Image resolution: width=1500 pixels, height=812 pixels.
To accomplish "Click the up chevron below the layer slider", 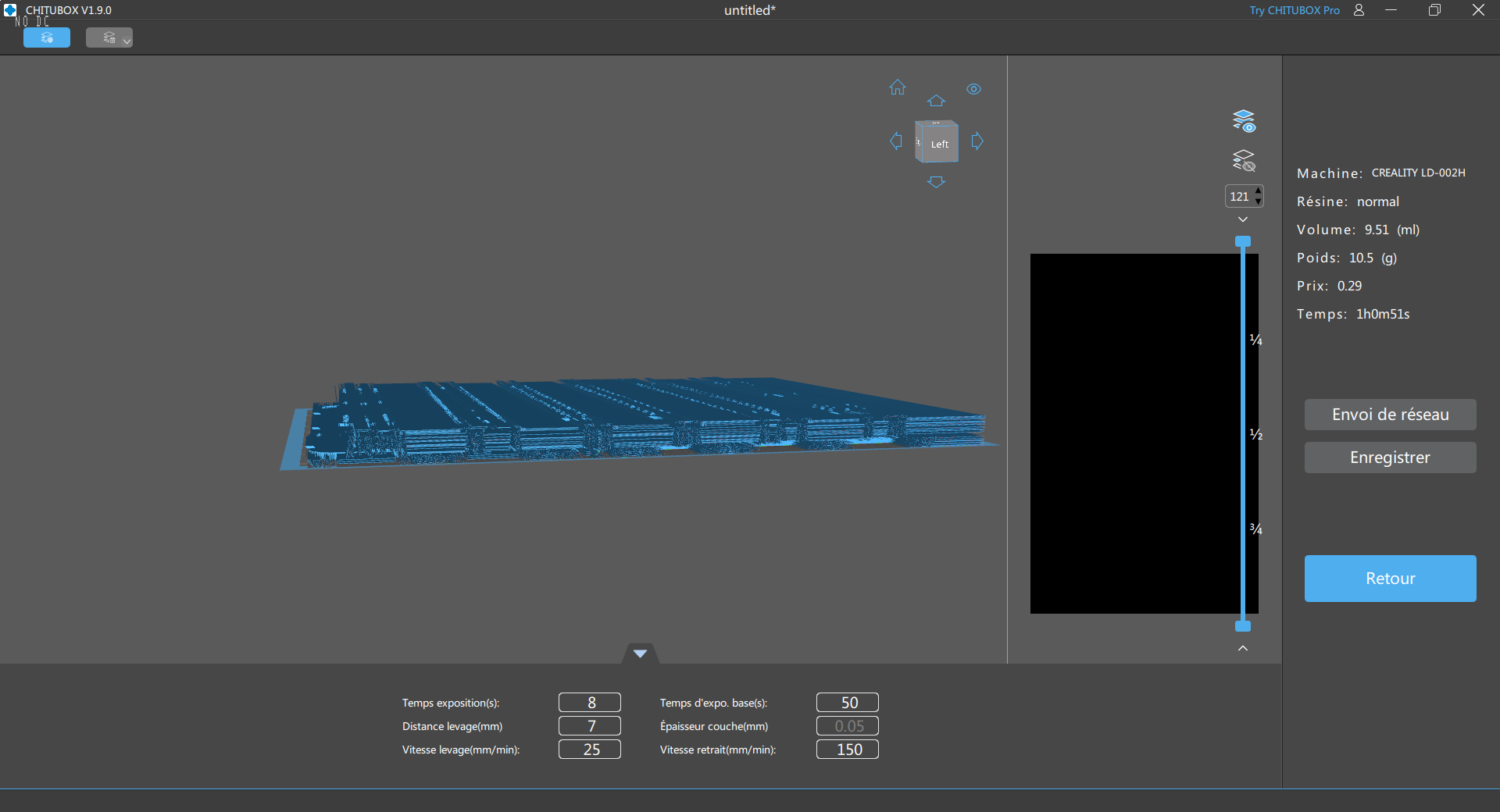I will (1243, 648).
